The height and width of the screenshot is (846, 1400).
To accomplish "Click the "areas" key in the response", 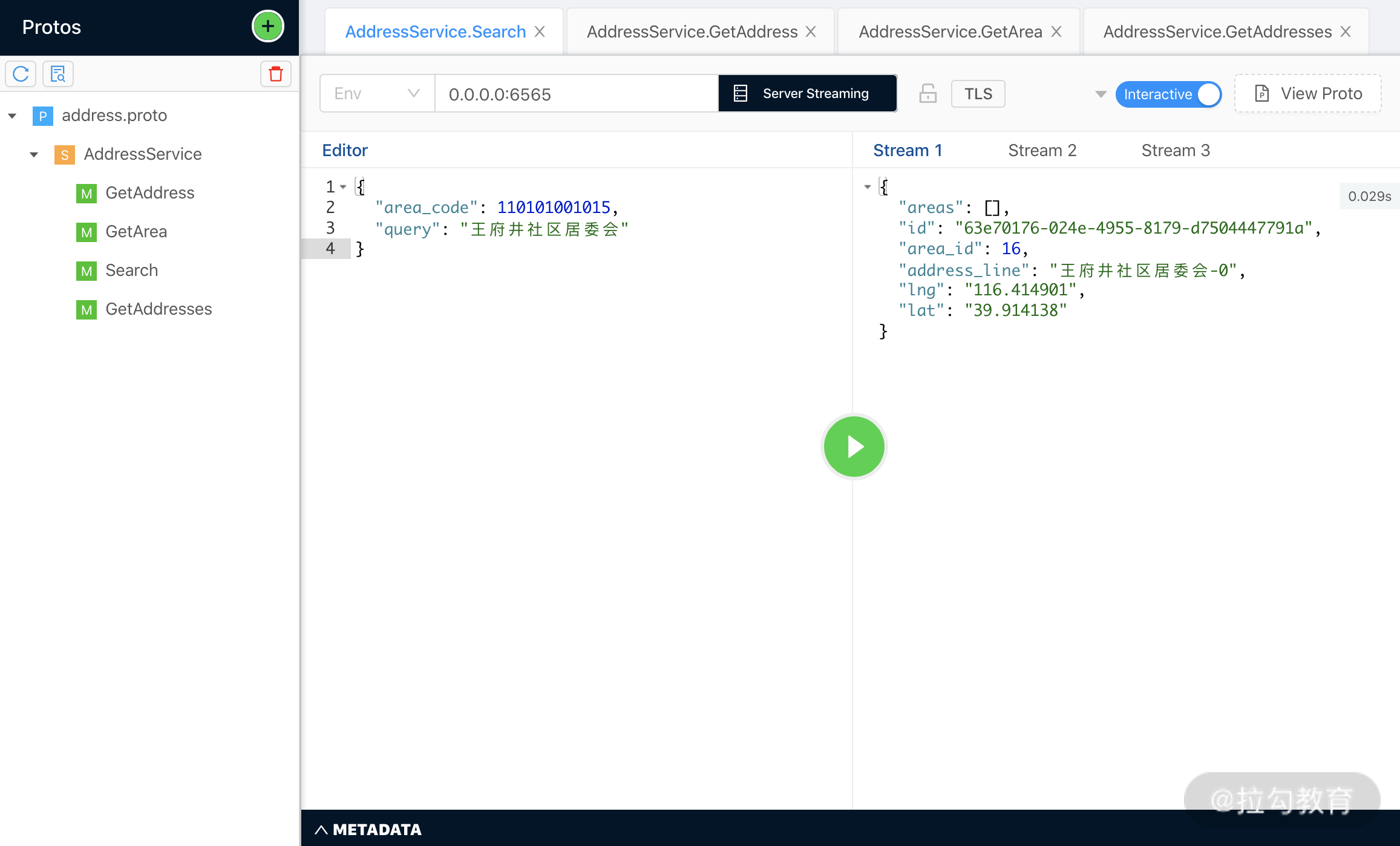I will tap(931, 208).
